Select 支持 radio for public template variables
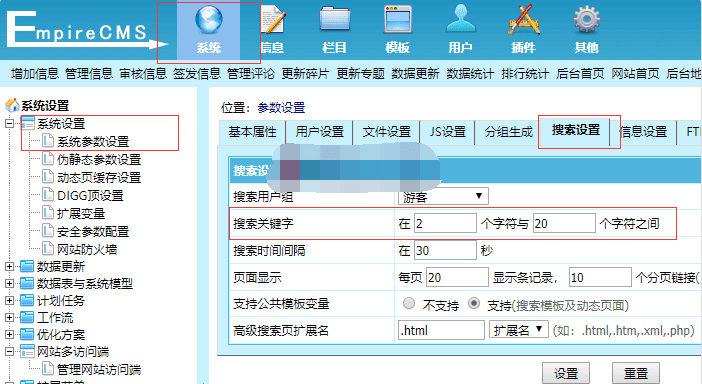The image size is (702, 384). point(474,304)
